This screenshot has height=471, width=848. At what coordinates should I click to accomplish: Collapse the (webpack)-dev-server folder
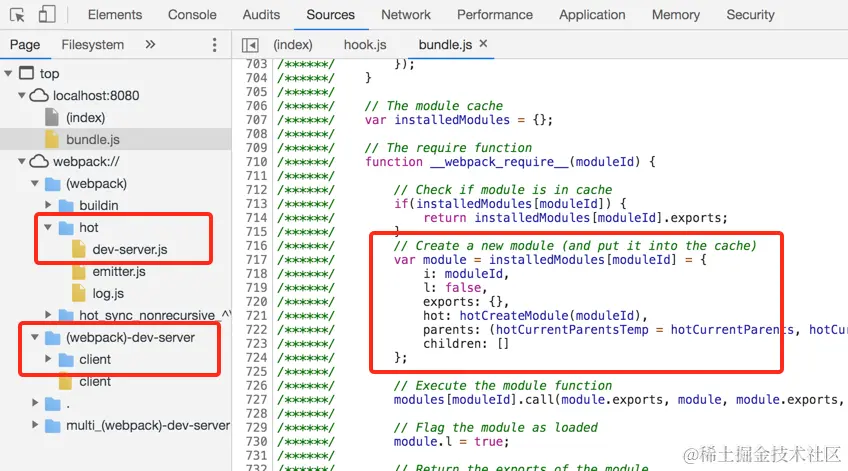35,337
